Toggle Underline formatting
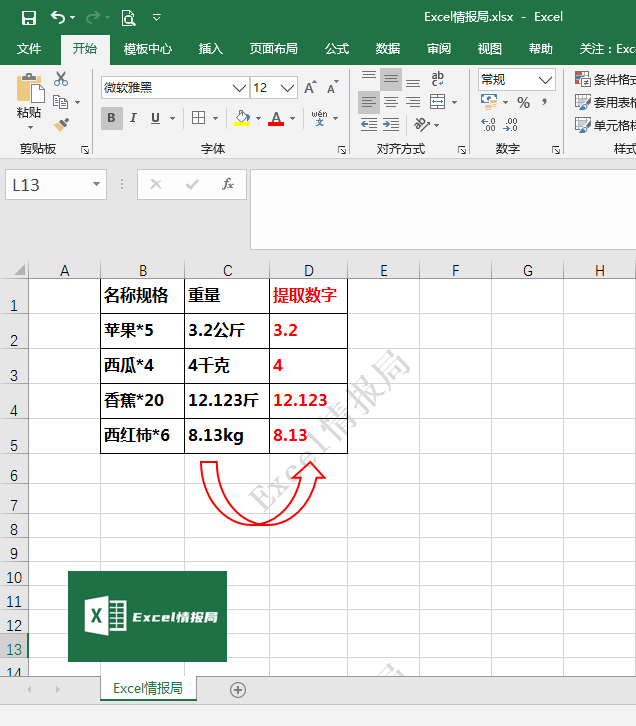The height and width of the screenshot is (726, 636). coord(155,118)
